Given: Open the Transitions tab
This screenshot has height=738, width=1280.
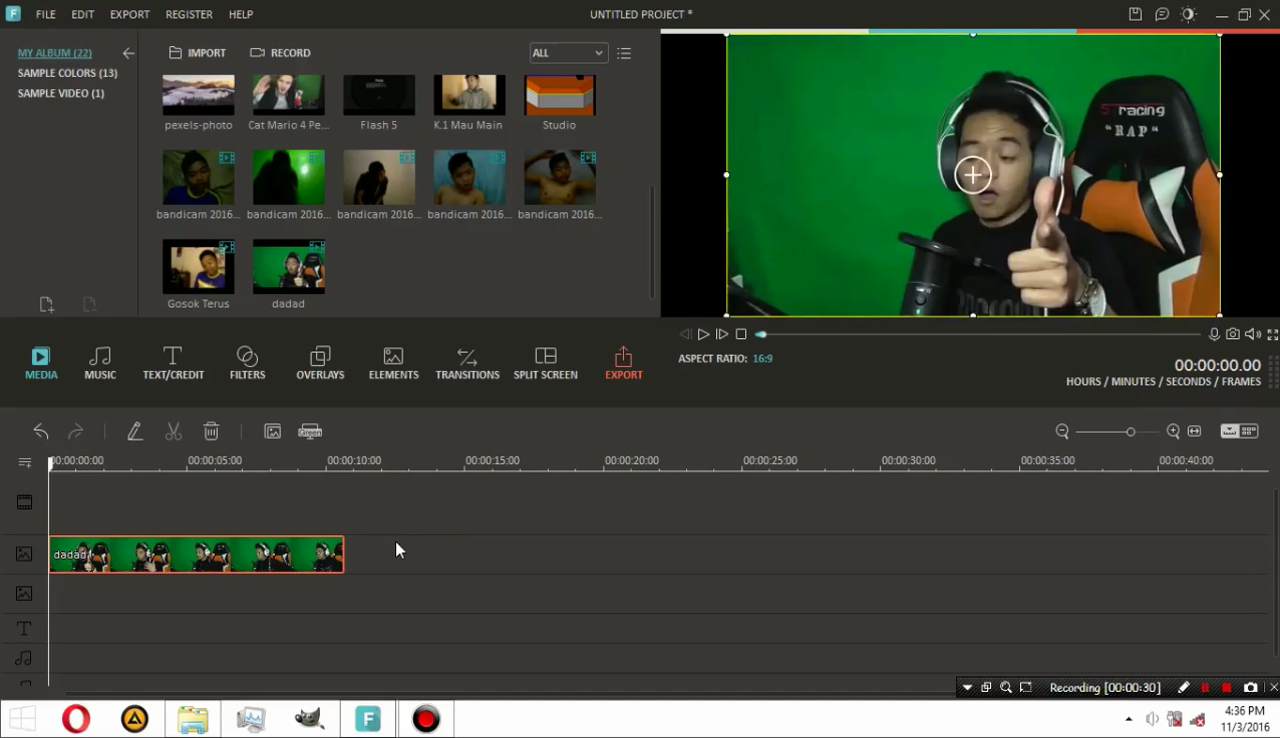Looking at the screenshot, I should pos(467,363).
